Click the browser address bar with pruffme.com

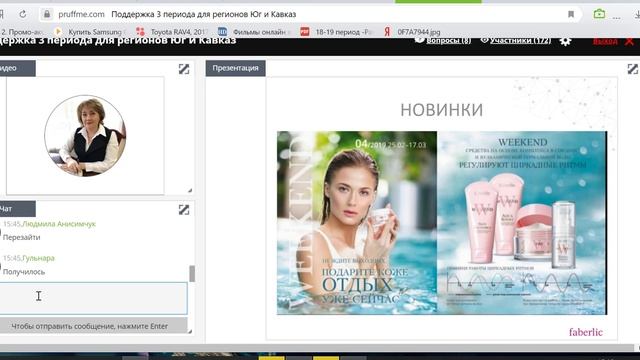click(x=310, y=14)
